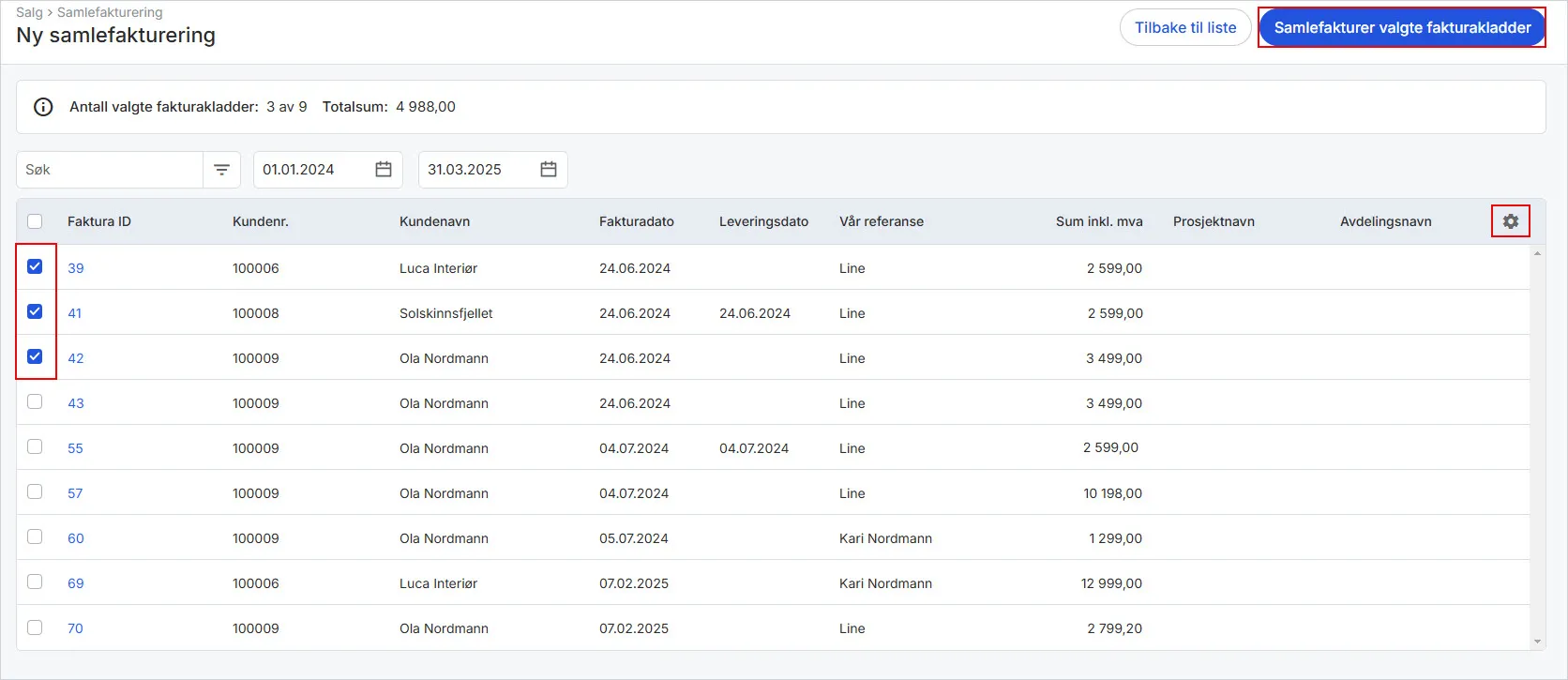Click Samlefakturer valgte fakturakladder button
This screenshot has width=1568, height=680.
pyautogui.click(x=1401, y=28)
